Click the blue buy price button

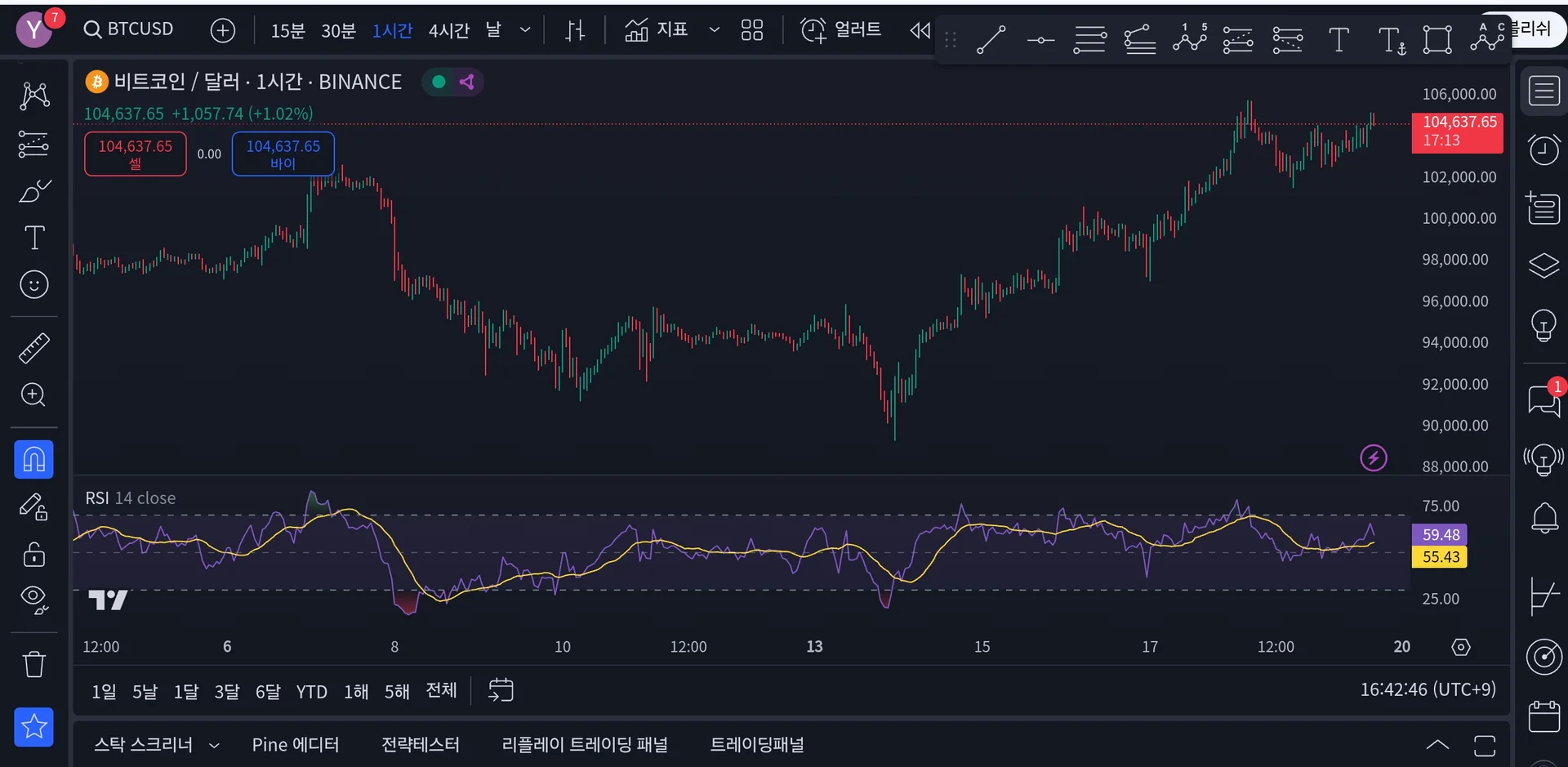283,154
